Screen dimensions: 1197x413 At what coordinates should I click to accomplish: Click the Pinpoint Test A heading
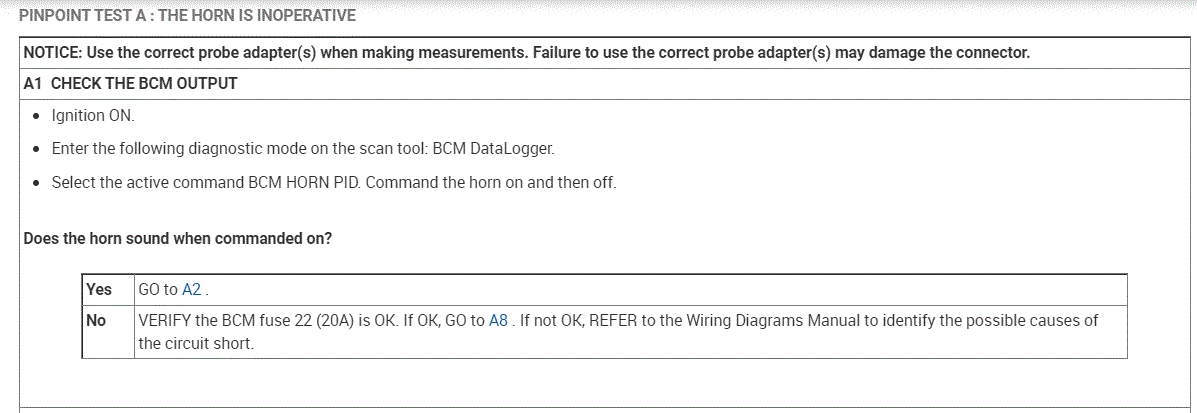coord(187,16)
